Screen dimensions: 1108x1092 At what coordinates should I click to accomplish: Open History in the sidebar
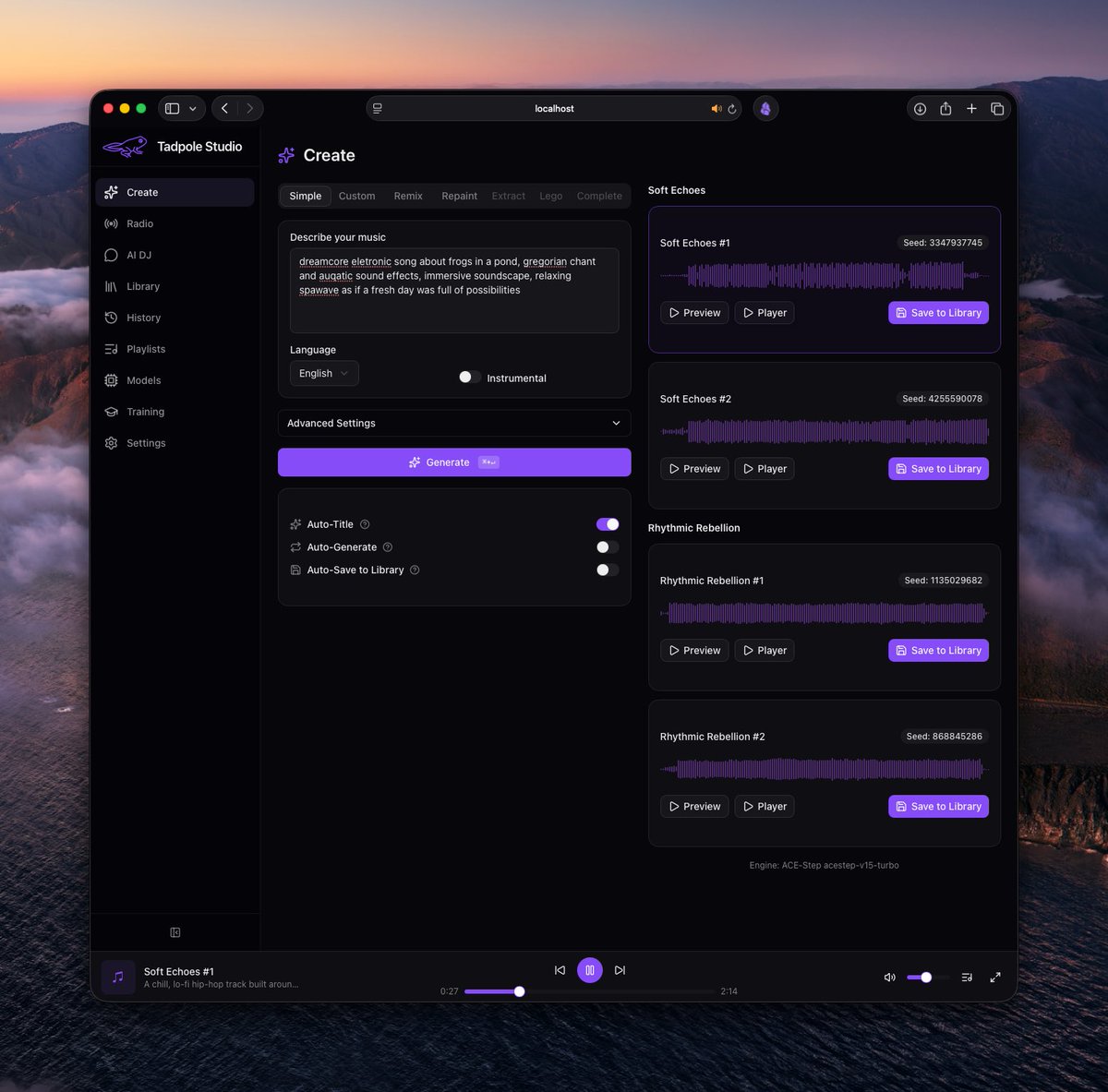(x=175, y=318)
